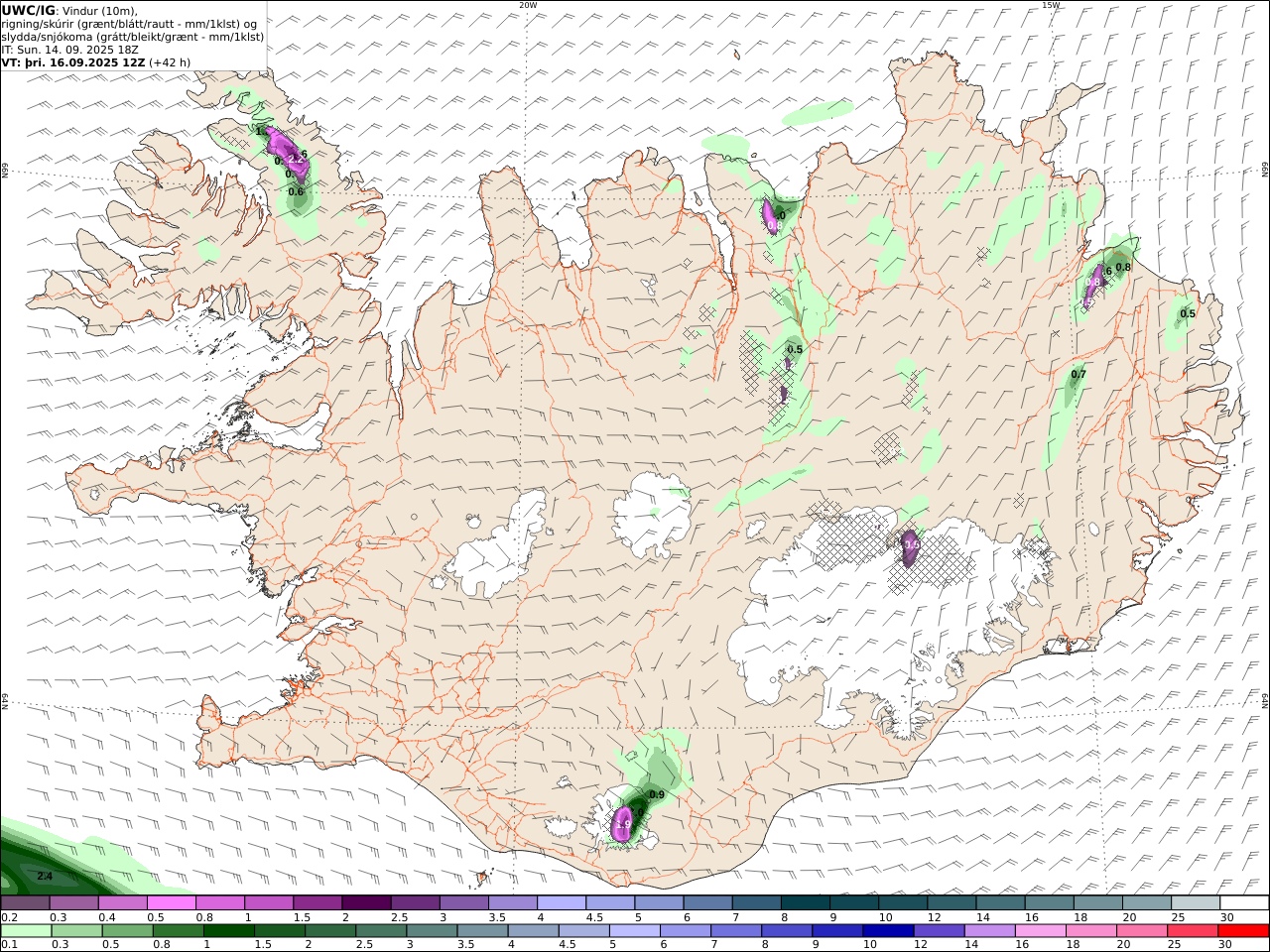Image resolution: width=1270 pixels, height=952 pixels.
Task: Select upper legend swatch between 0.2 and 0.3
Action: tap(25, 903)
